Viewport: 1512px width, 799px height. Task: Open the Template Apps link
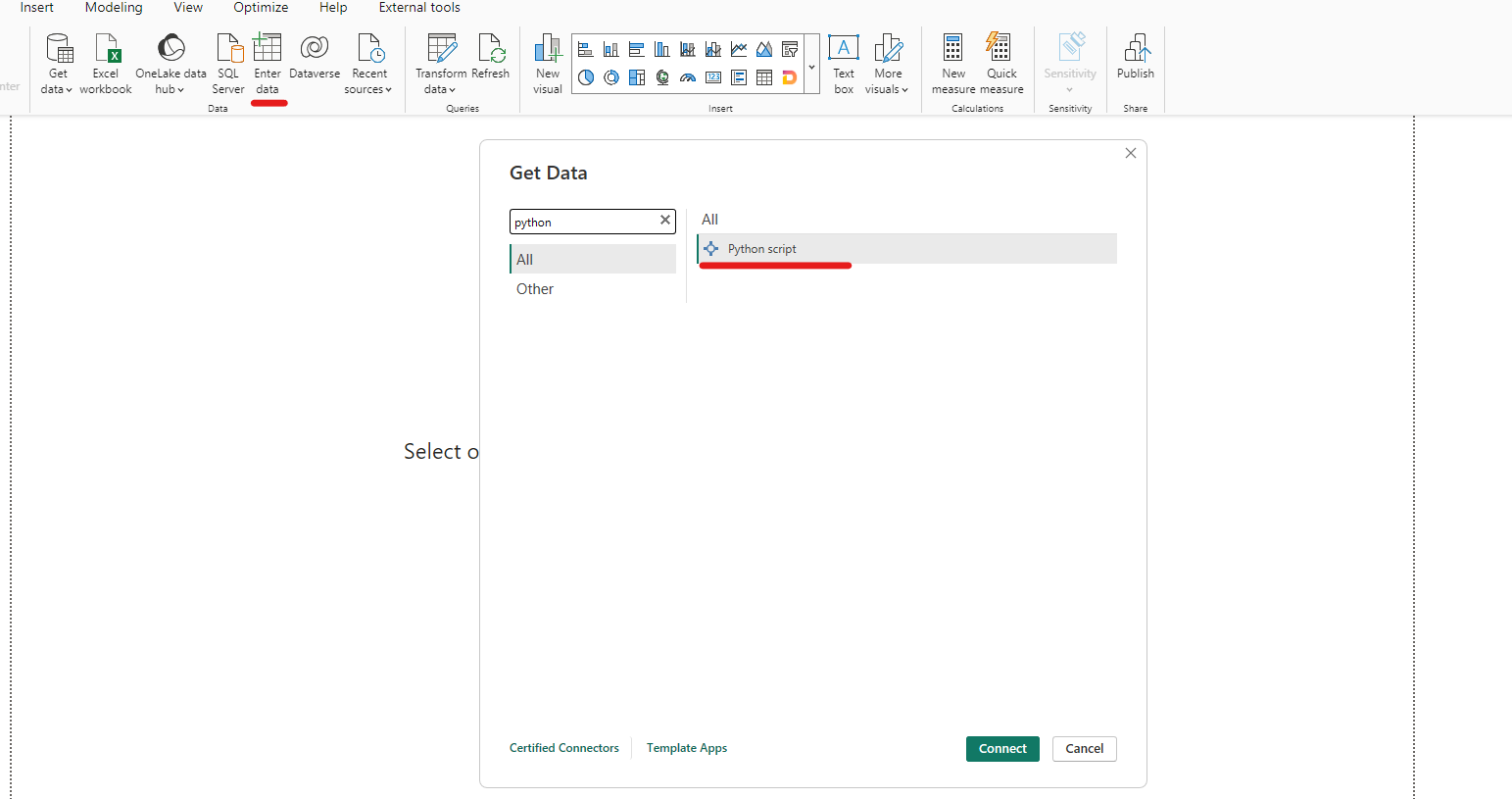coord(687,748)
